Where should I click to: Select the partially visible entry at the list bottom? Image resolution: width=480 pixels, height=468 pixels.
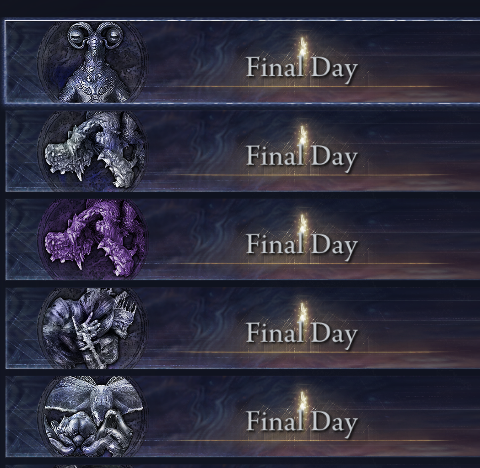(243, 466)
